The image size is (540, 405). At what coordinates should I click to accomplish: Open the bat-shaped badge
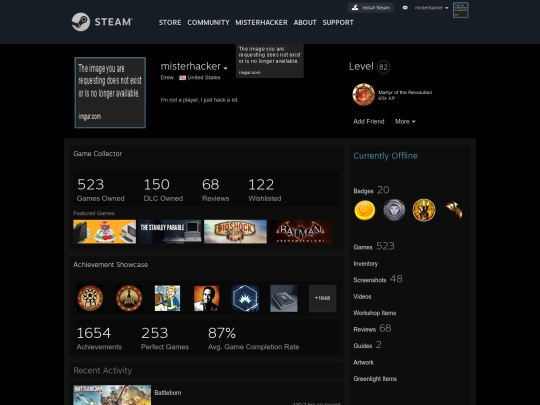tap(454, 210)
